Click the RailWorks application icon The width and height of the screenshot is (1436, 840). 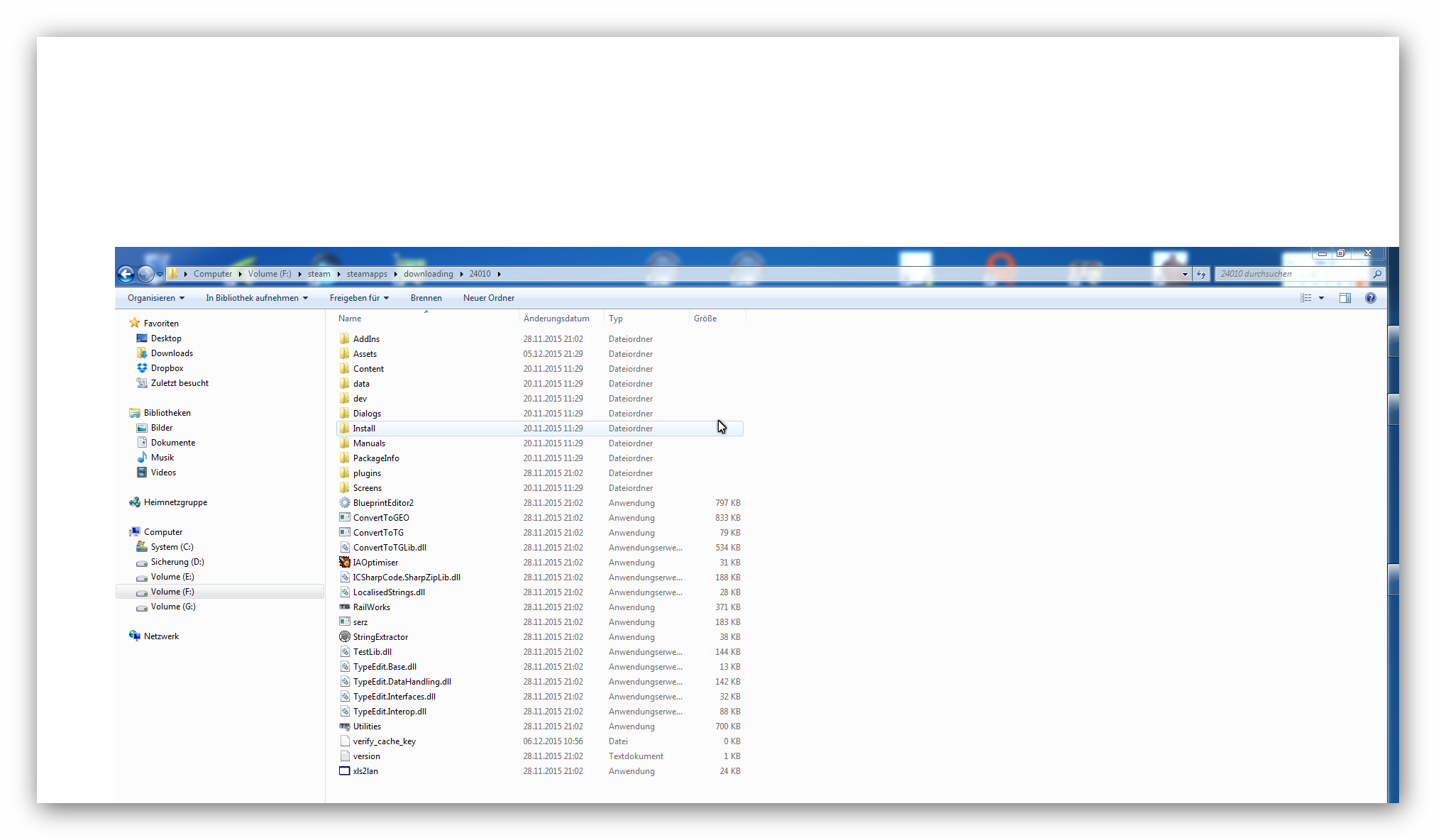click(x=345, y=607)
